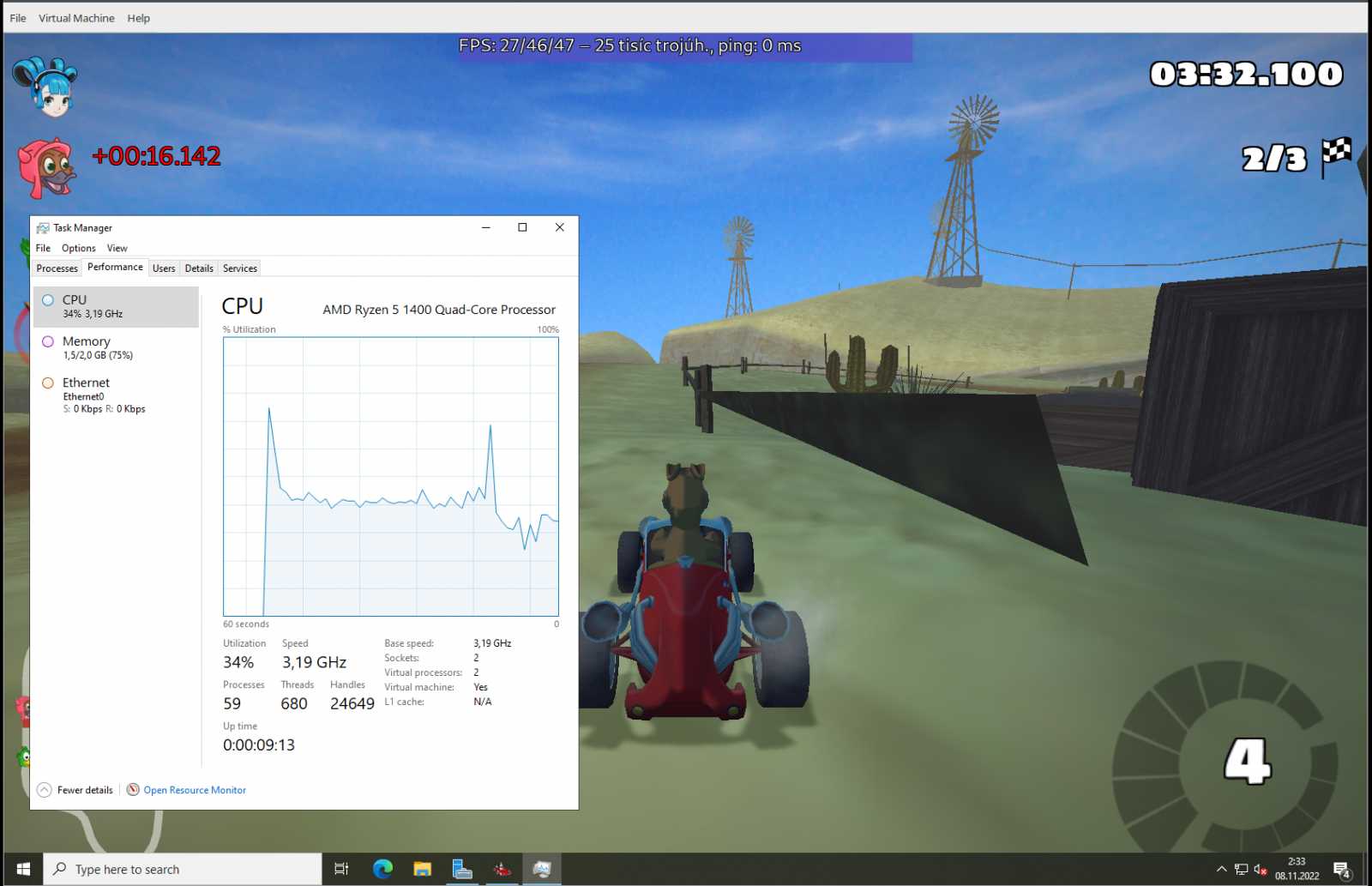Click the Ethernet circle indicator icon
This screenshot has width=1372, height=886.
[48, 383]
